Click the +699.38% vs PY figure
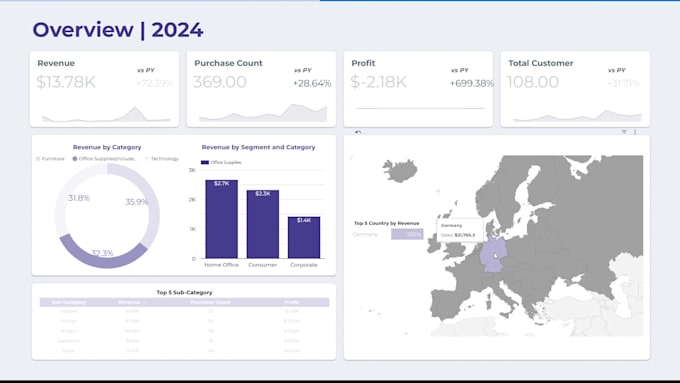The width and height of the screenshot is (680, 383). (472, 83)
